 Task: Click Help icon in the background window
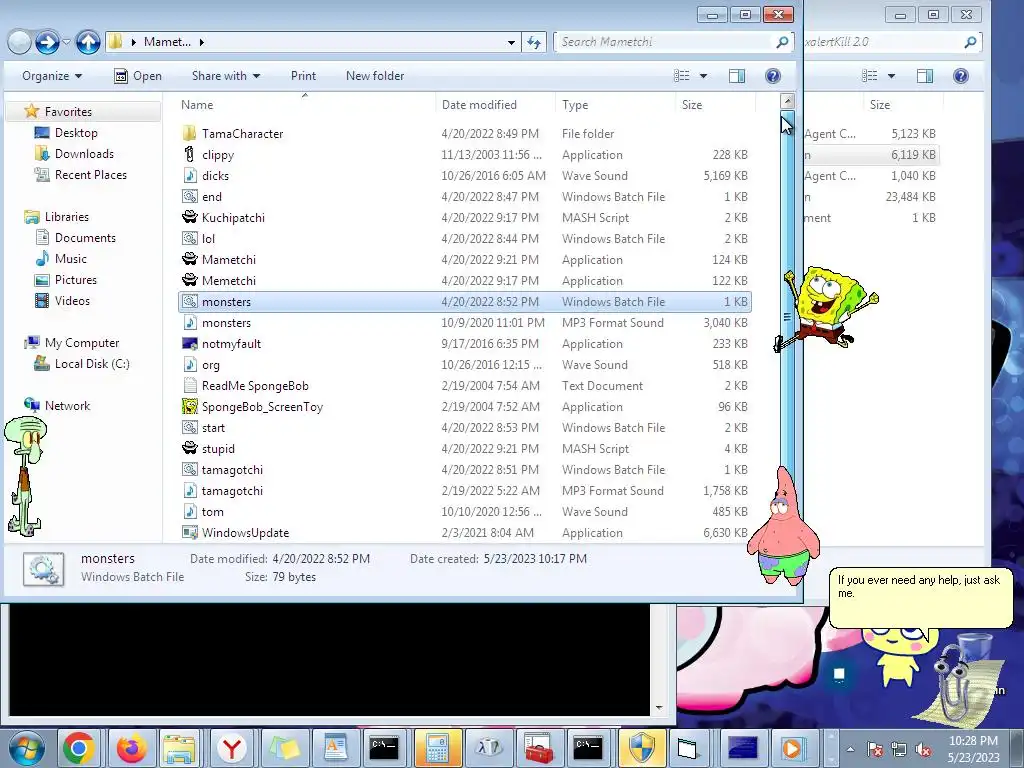click(x=961, y=76)
